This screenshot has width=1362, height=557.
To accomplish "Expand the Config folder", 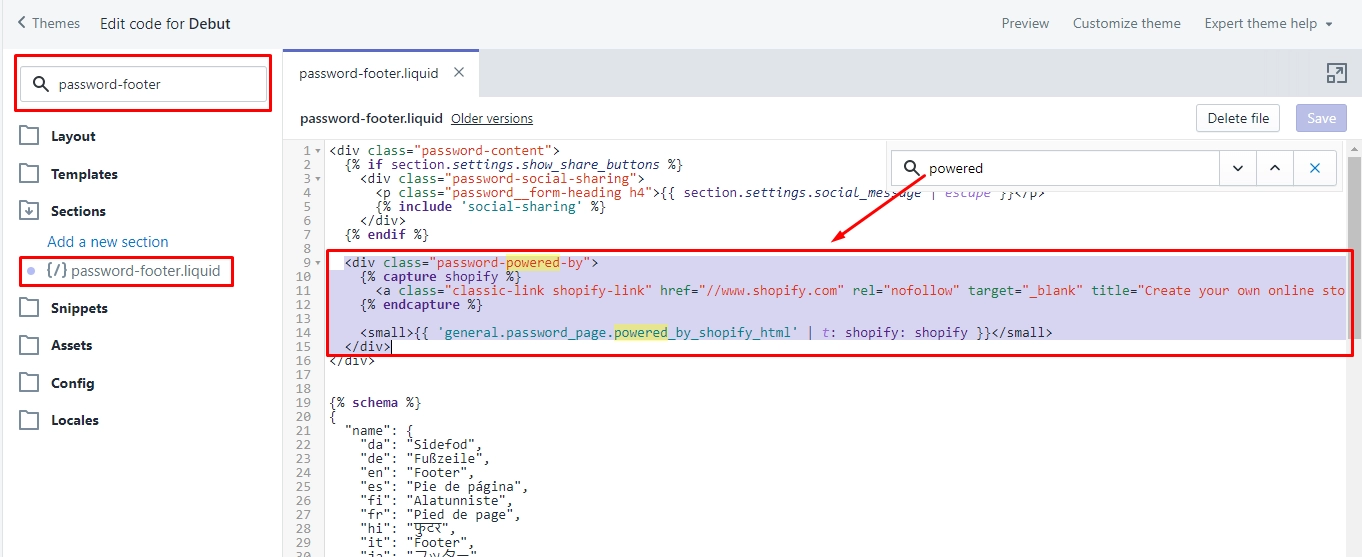I will coord(73,383).
